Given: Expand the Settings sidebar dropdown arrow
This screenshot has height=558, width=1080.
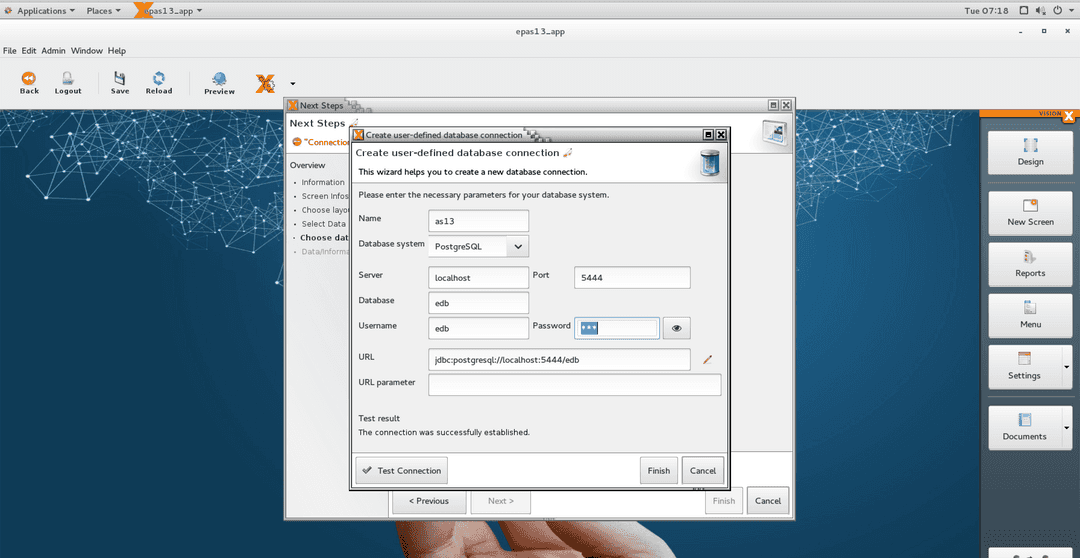Looking at the screenshot, I should (x=1067, y=367).
